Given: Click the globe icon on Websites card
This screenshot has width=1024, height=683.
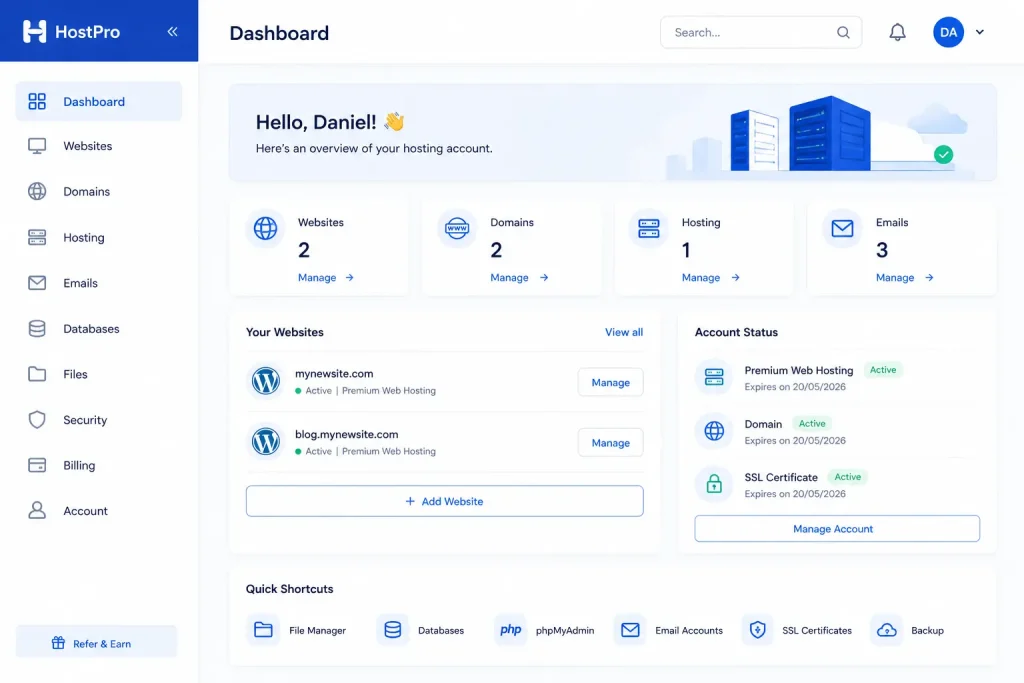Looking at the screenshot, I should (265, 228).
